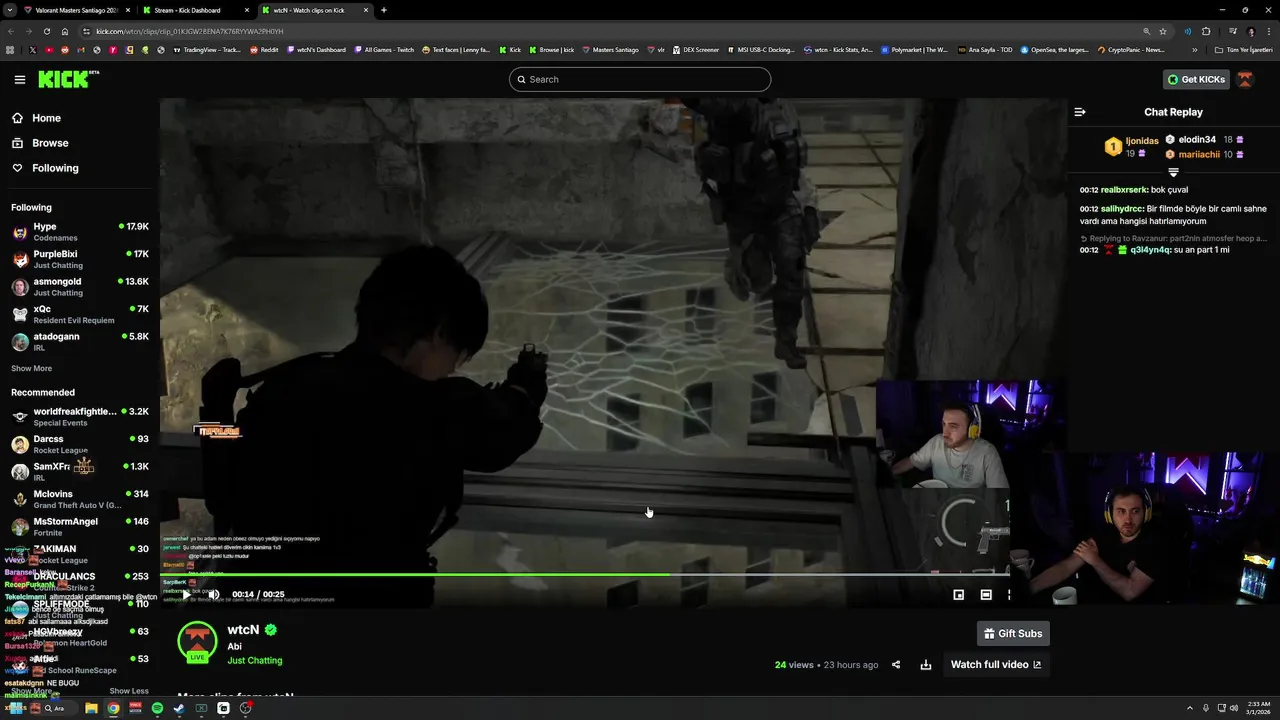The height and width of the screenshot is (720, 1280).
Task: Open the OpenSea bookmark
Action: pyautogui.click(x=1054, y=50)
